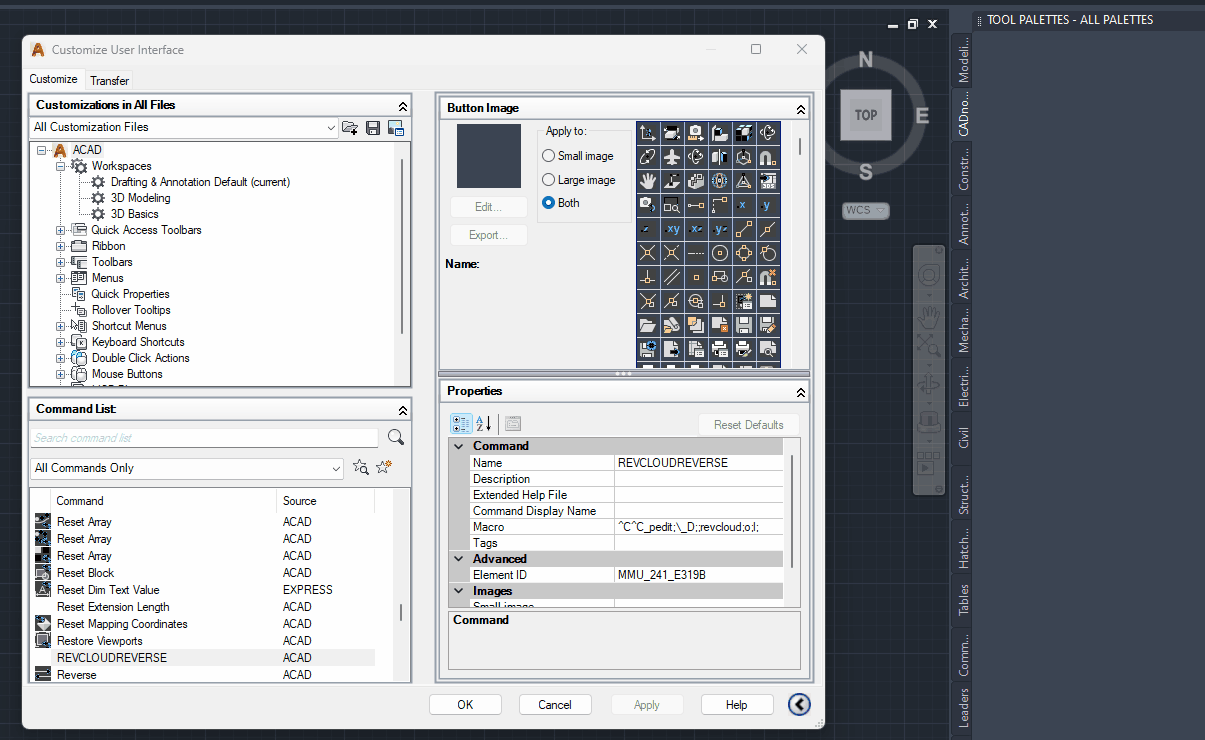
Task: Switch Properties panel to categorized view
Action: tap(461, 423)
